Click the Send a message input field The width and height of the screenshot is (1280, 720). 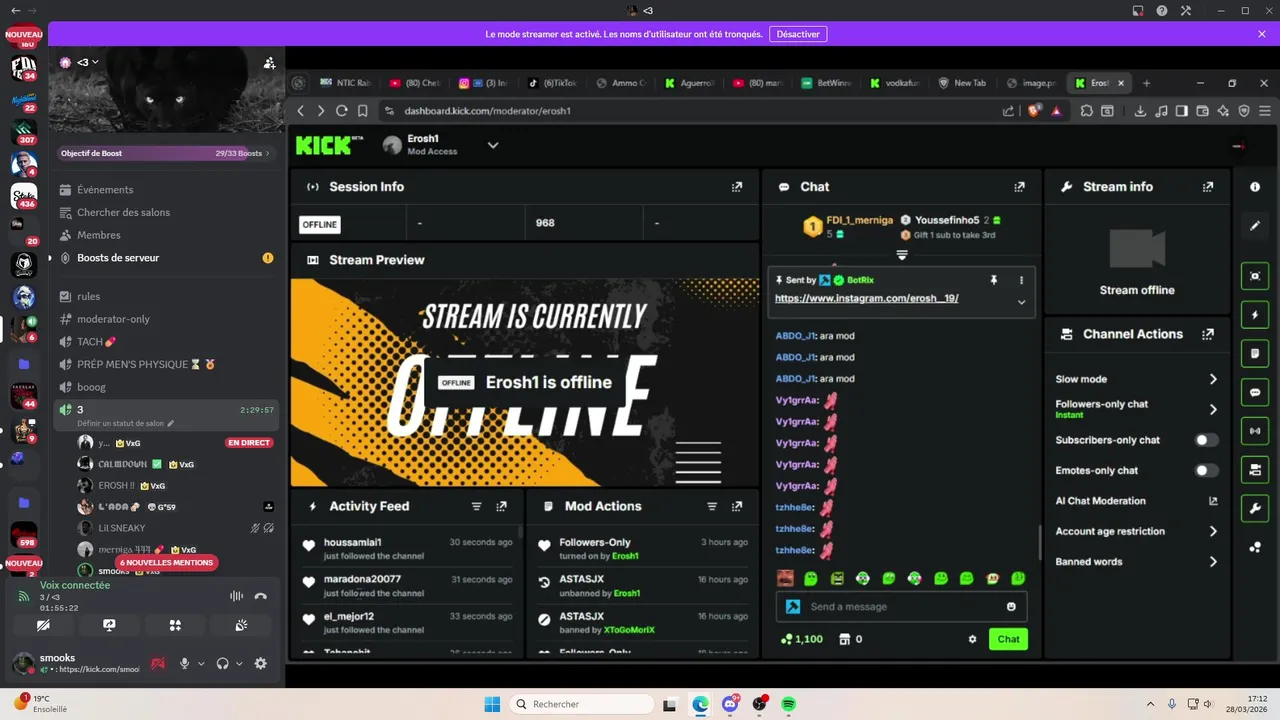pos(901,607)
